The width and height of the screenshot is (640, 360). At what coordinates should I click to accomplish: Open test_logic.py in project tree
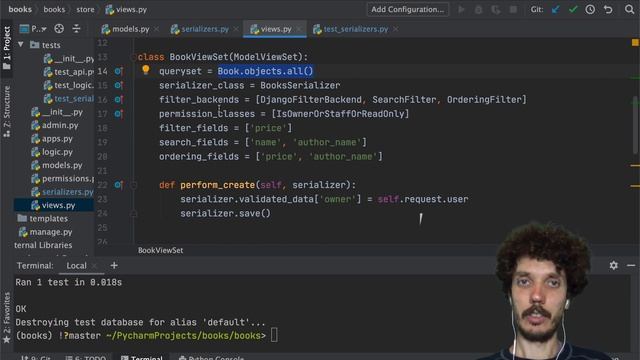[x=69, y=85]
